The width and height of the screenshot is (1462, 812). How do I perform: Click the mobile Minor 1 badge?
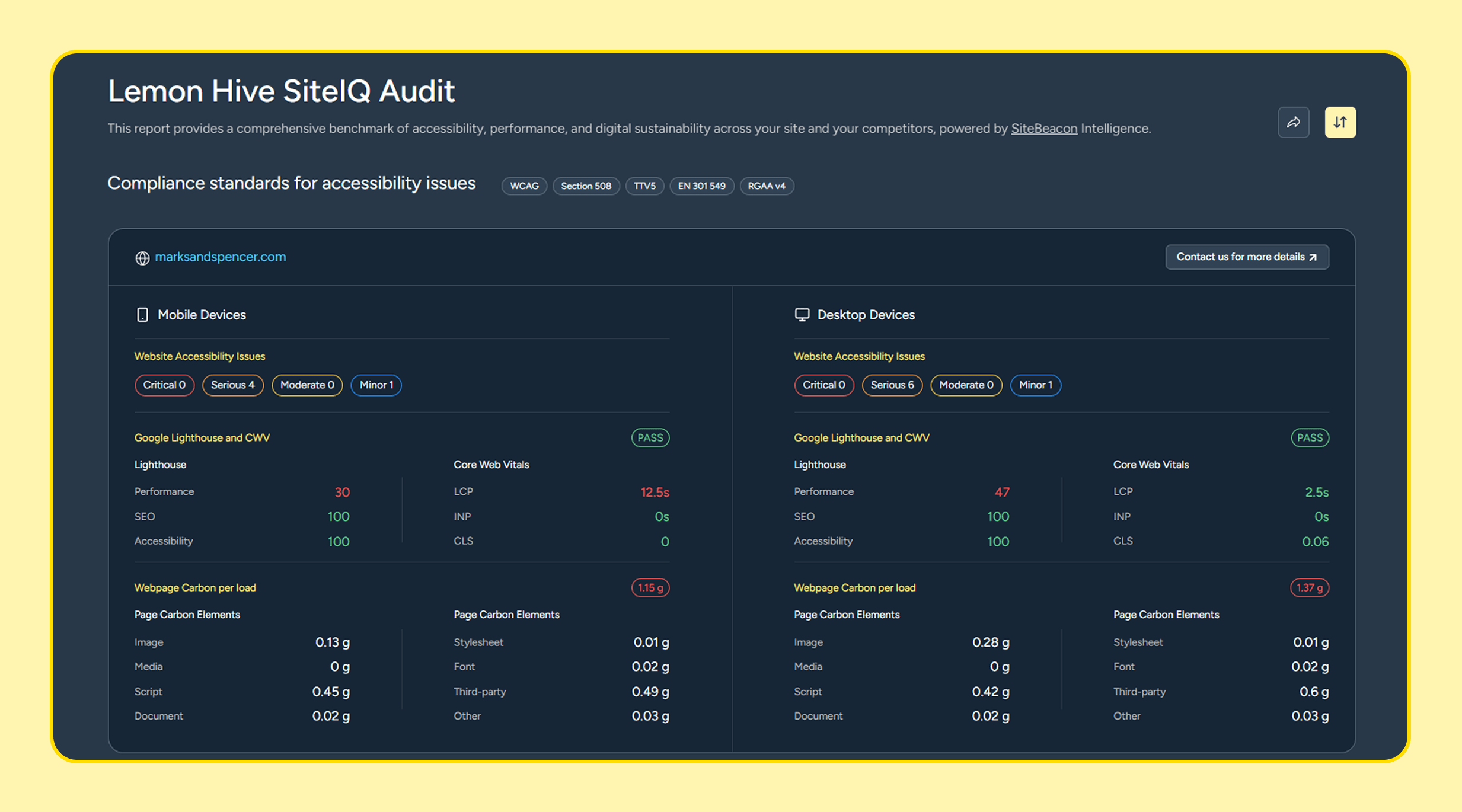point(376,385)
